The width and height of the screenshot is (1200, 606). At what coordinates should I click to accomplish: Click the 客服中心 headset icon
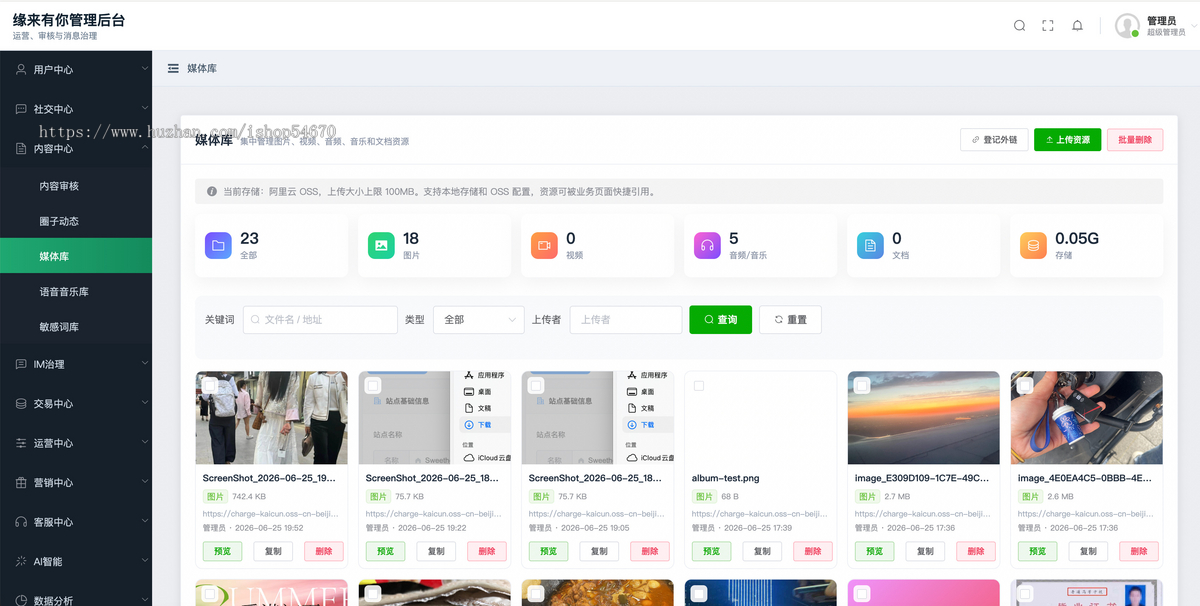tap(21, 522)
